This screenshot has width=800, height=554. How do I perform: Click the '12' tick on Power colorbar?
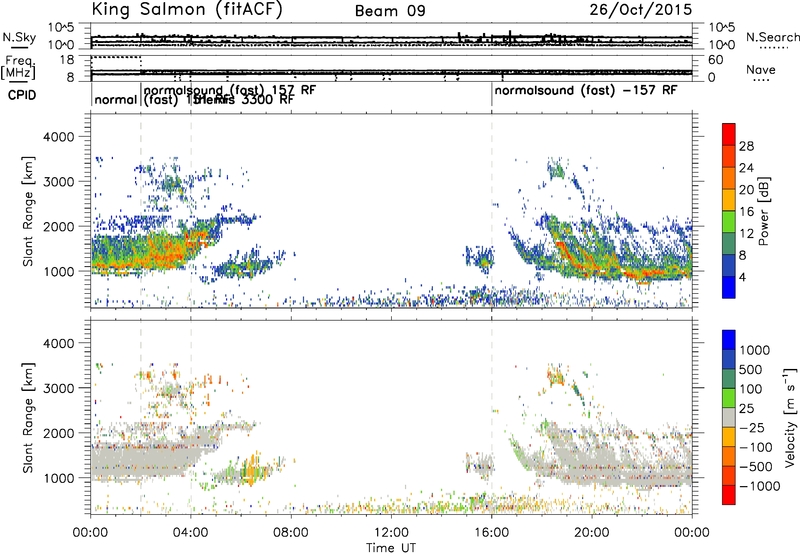pos(746,234)
